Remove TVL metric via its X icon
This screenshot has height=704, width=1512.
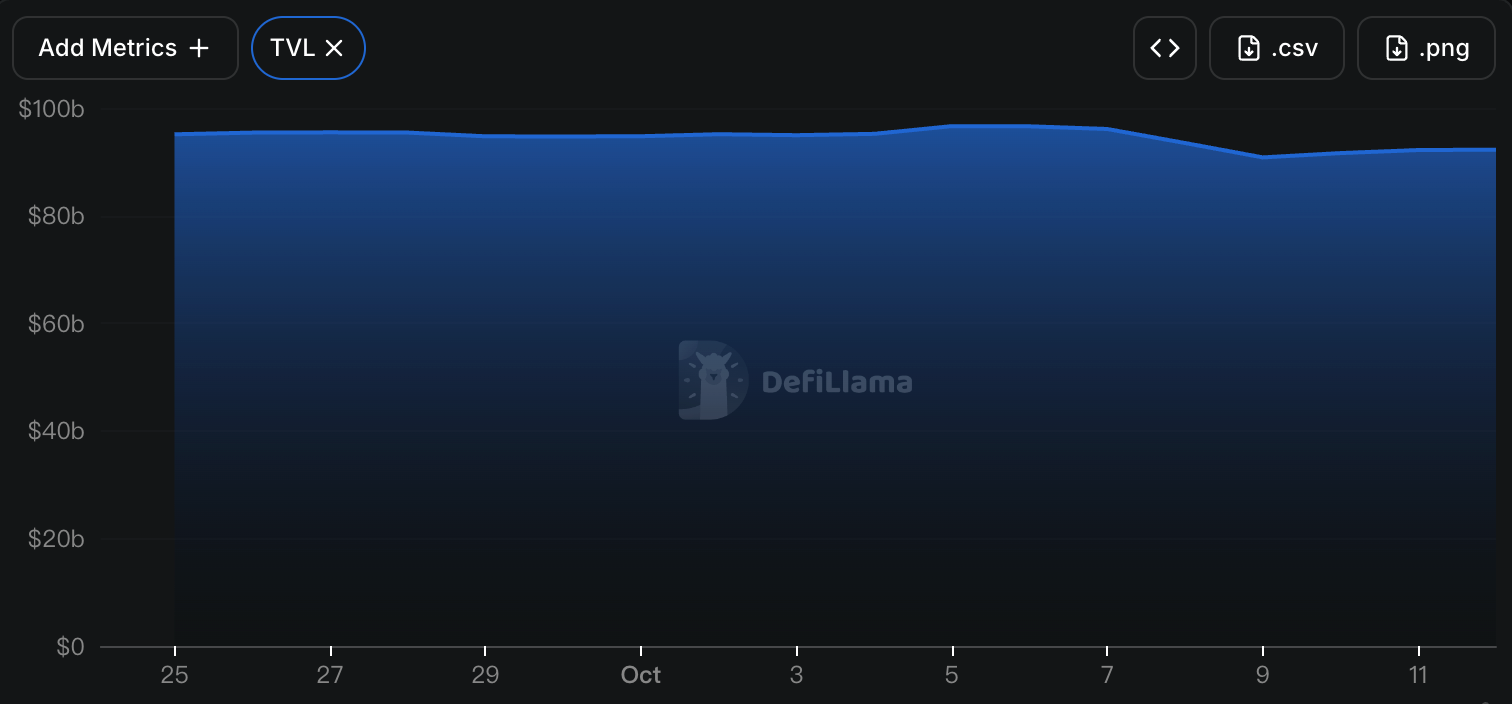coord(334,48)
